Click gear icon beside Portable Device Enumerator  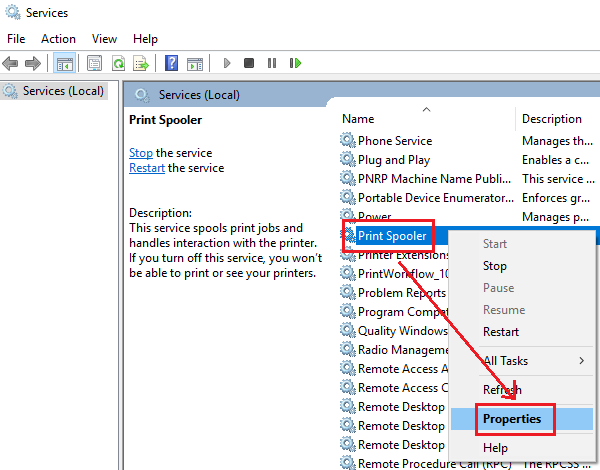[x=347, y=197]
